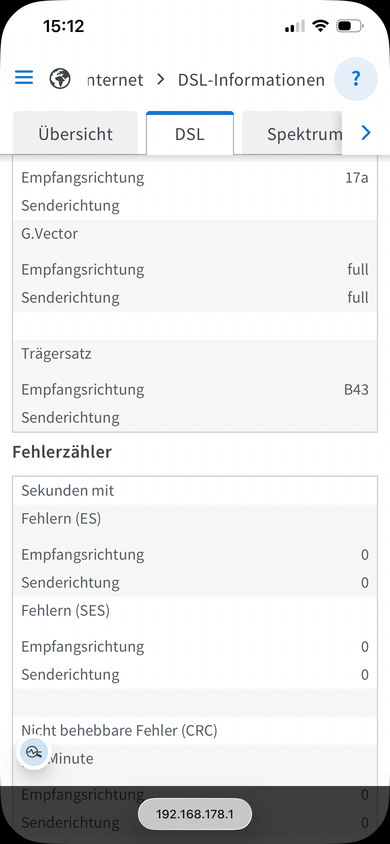This screenshot has height=844, width=390.
Task: Select the Trägersatz row label
Action: point(56,354)
